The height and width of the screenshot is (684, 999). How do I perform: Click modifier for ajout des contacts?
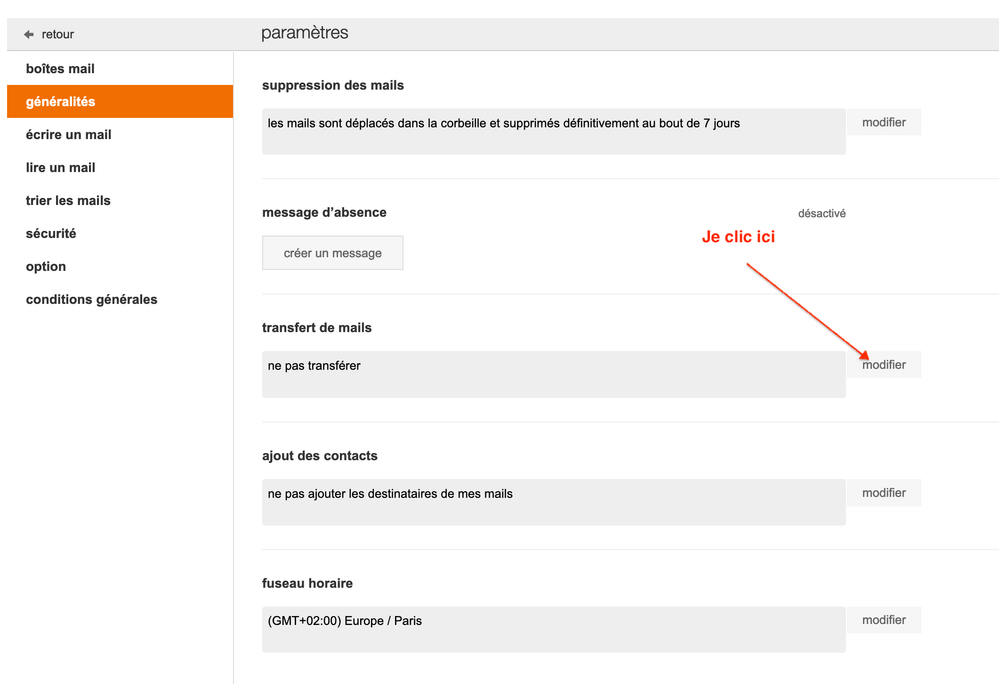tap(884, 493)
